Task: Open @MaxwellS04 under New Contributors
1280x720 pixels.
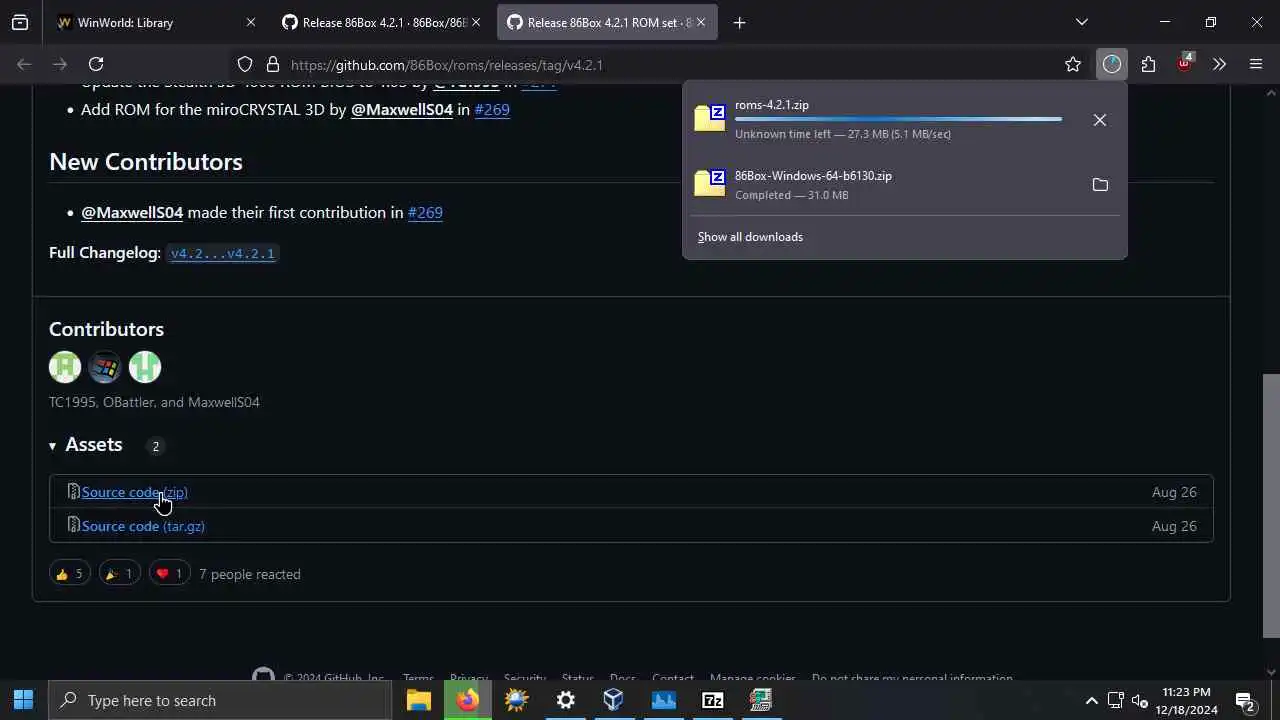Action: click(x=132, y=212)
